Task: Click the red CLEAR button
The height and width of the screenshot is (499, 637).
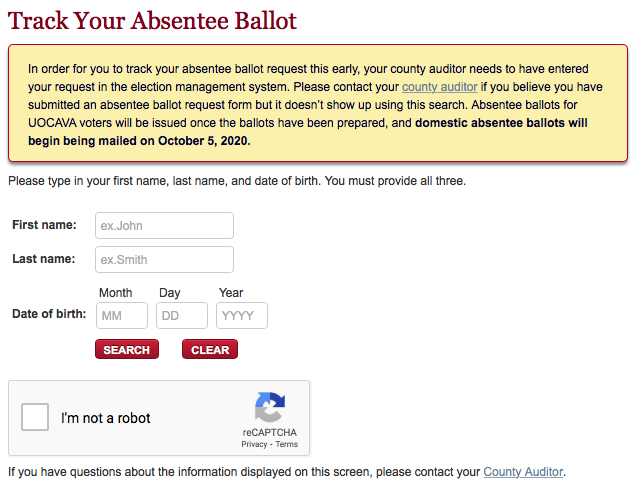Action: pyautogui.click(x=210, y=349)
